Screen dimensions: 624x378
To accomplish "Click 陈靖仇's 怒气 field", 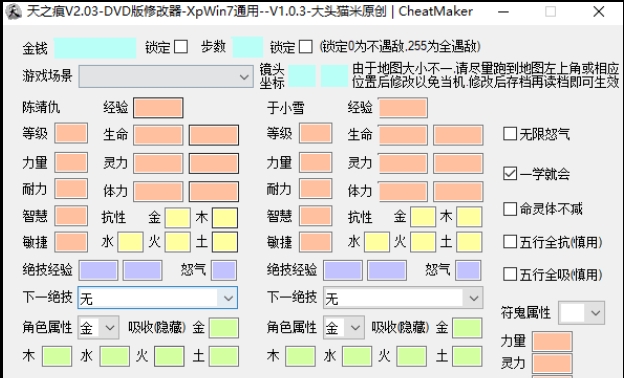I will 224,271.
